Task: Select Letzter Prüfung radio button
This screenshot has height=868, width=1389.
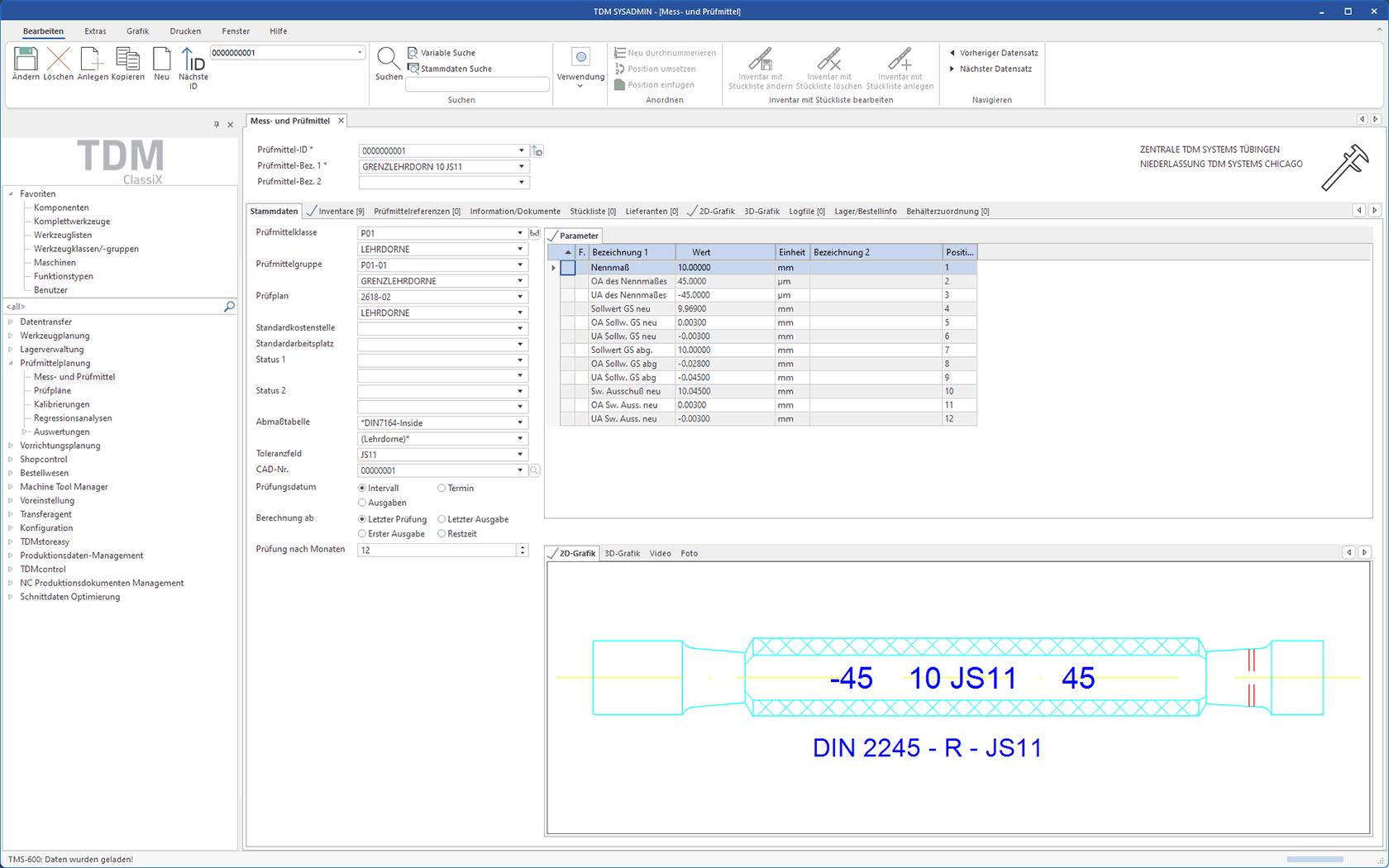Action: tap(362, 519)
